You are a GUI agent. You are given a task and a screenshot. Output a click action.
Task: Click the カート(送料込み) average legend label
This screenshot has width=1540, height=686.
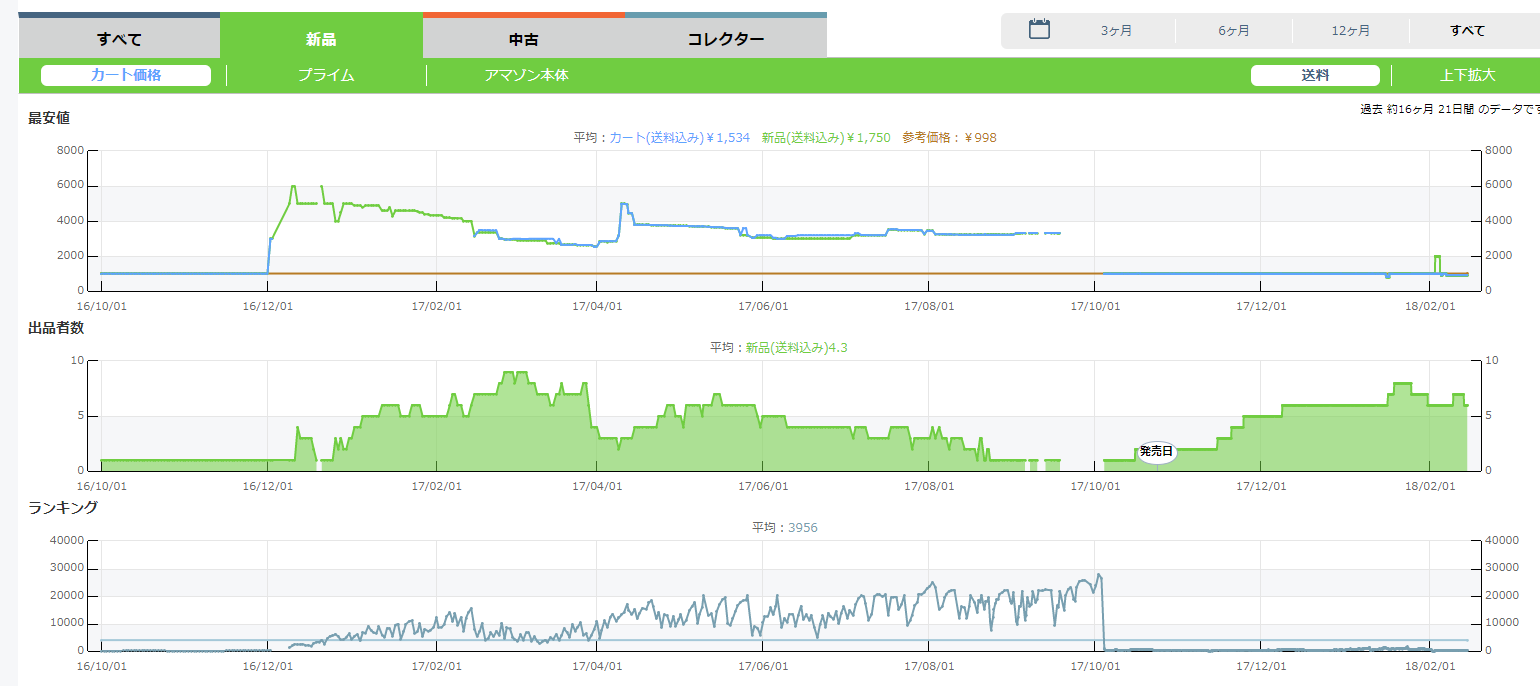click(679, 138)
